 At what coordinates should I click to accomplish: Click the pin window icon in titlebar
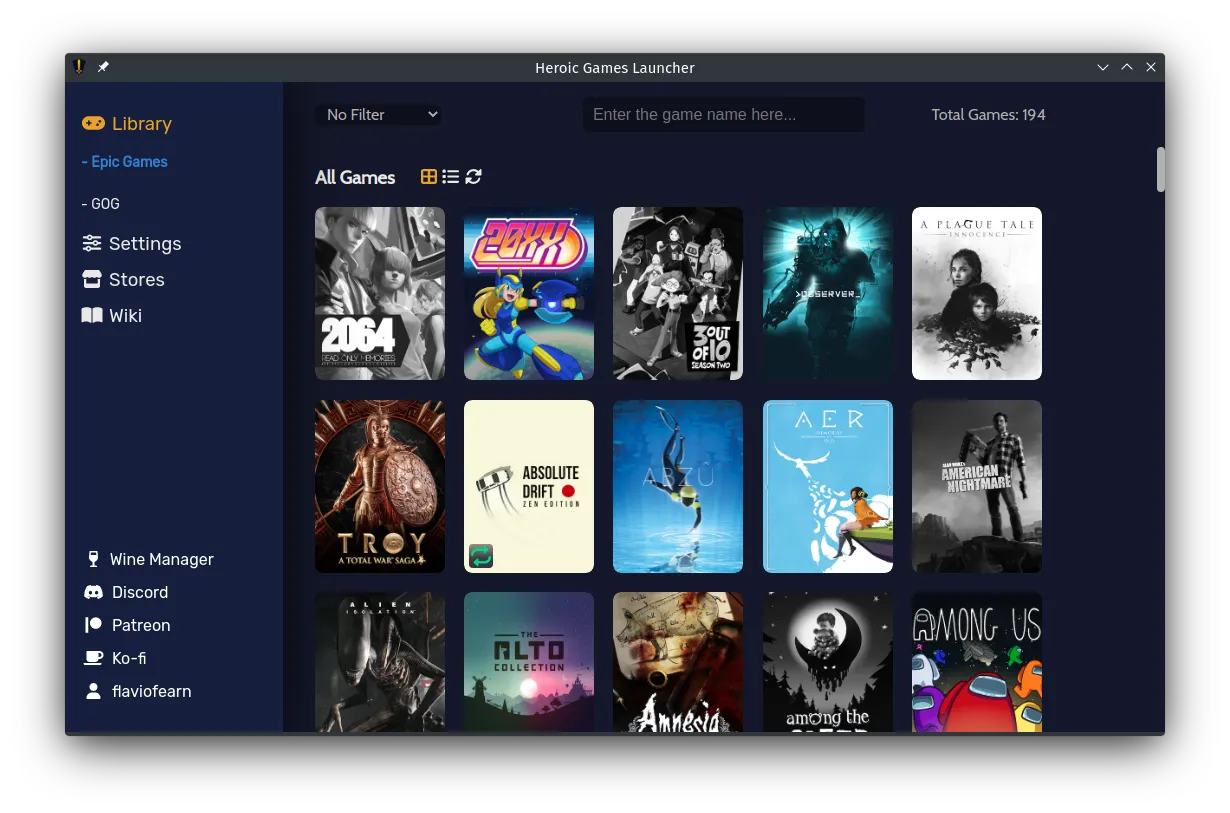(103, 67)
